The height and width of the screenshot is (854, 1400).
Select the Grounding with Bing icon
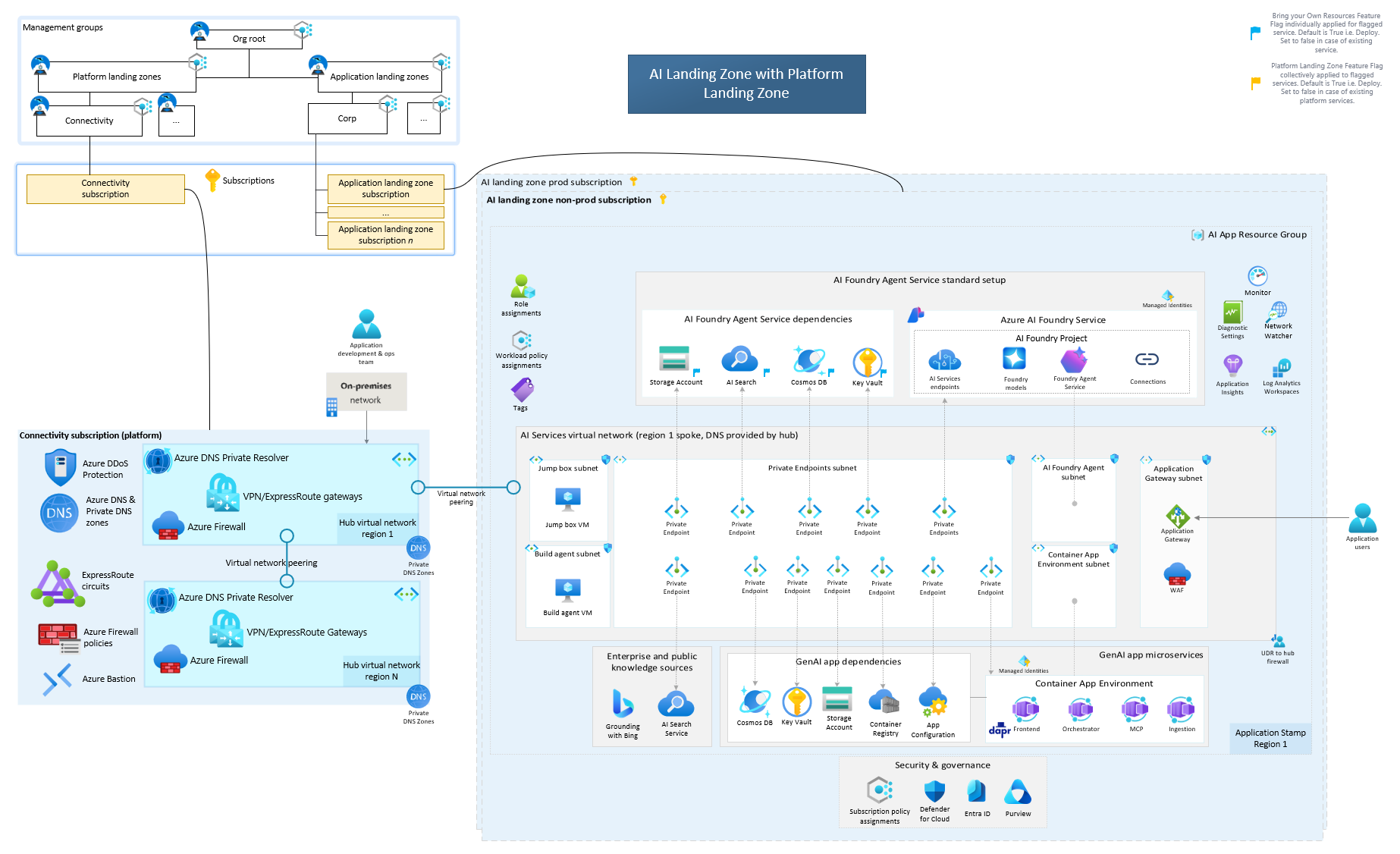click(623, 705)
